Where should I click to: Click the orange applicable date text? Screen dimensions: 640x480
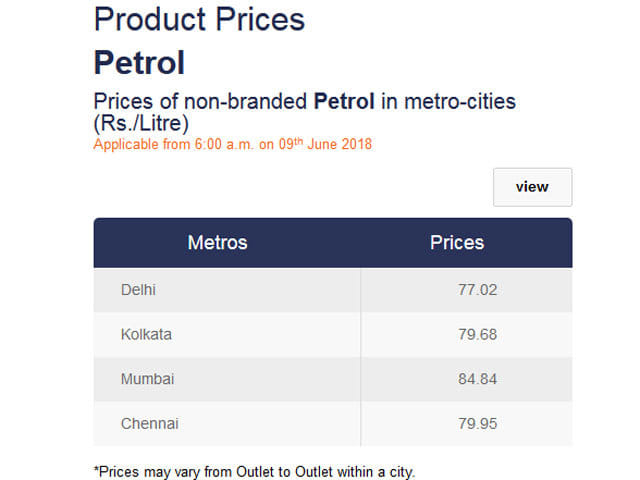point(233,144)
